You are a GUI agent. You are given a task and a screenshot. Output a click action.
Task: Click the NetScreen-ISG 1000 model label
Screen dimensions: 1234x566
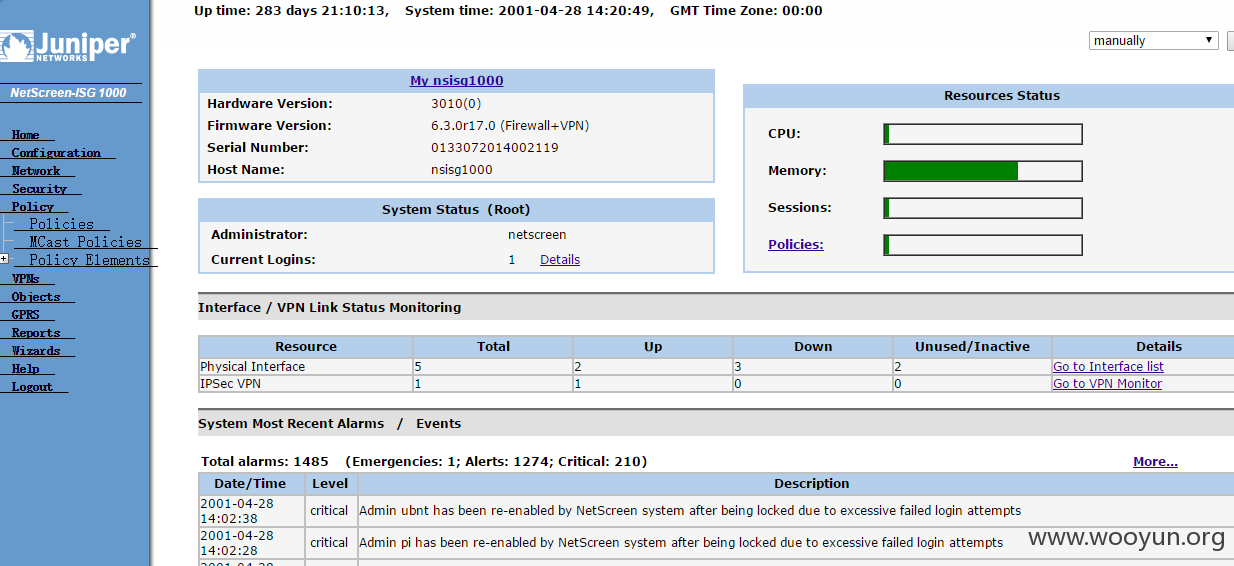68,93
